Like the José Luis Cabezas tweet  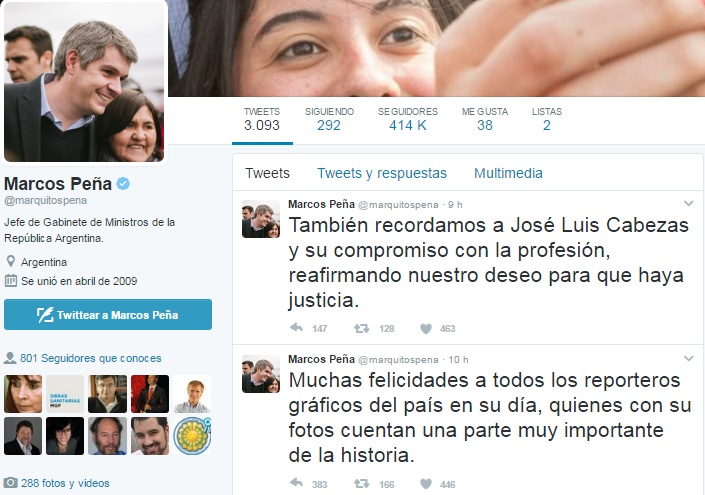[x=426, y=329]
